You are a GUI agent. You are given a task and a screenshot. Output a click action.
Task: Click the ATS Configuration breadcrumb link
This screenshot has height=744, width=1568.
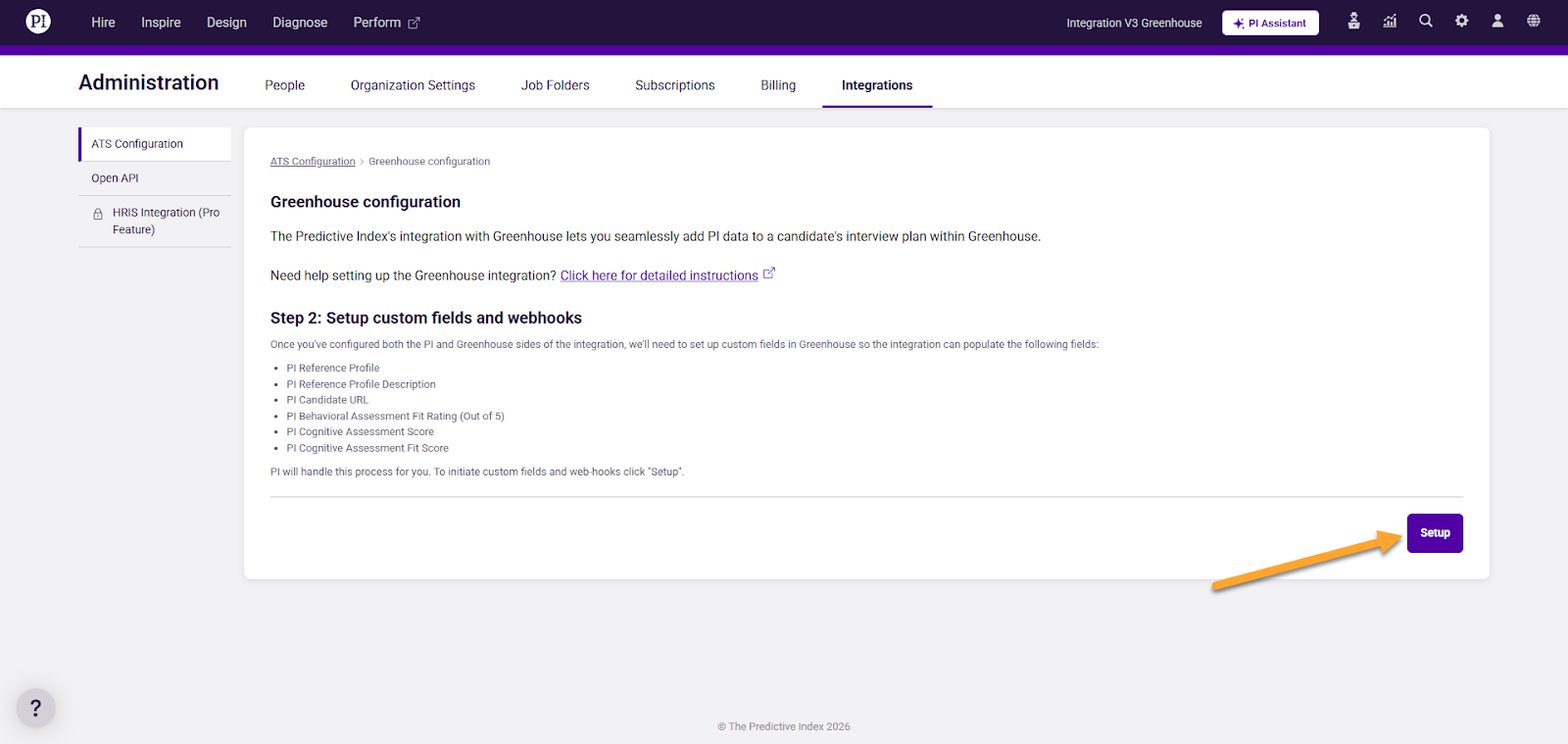(x=313, y=162)
